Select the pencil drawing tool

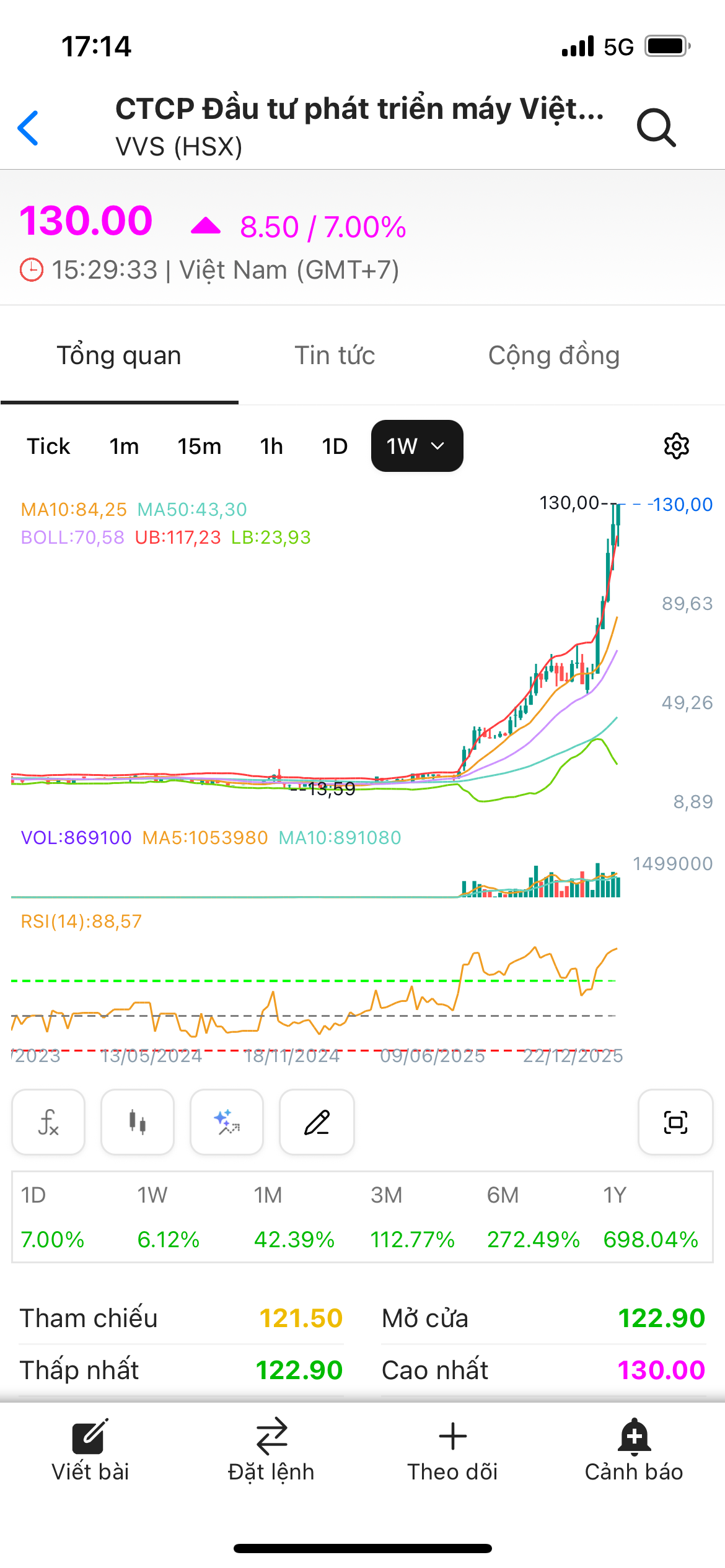(x=317, y=1122)
